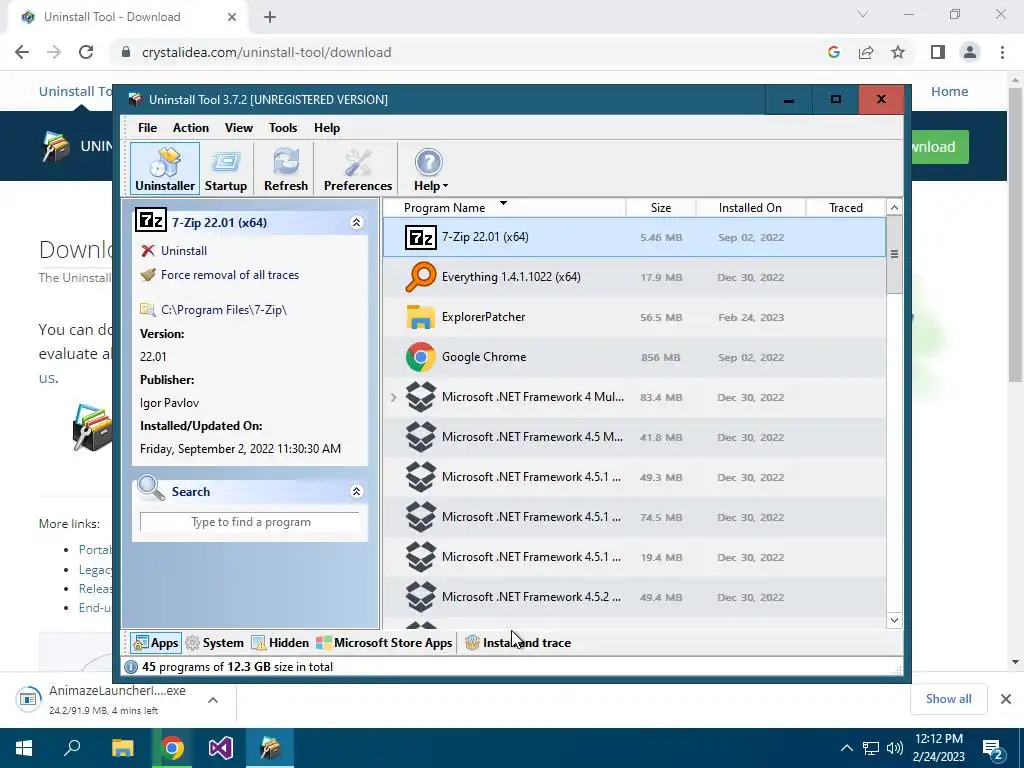Viewport: 1024px width, 768px height.
Task: Select the .NET Framework row sized 74.5 MB
Action: pos(634,517)
